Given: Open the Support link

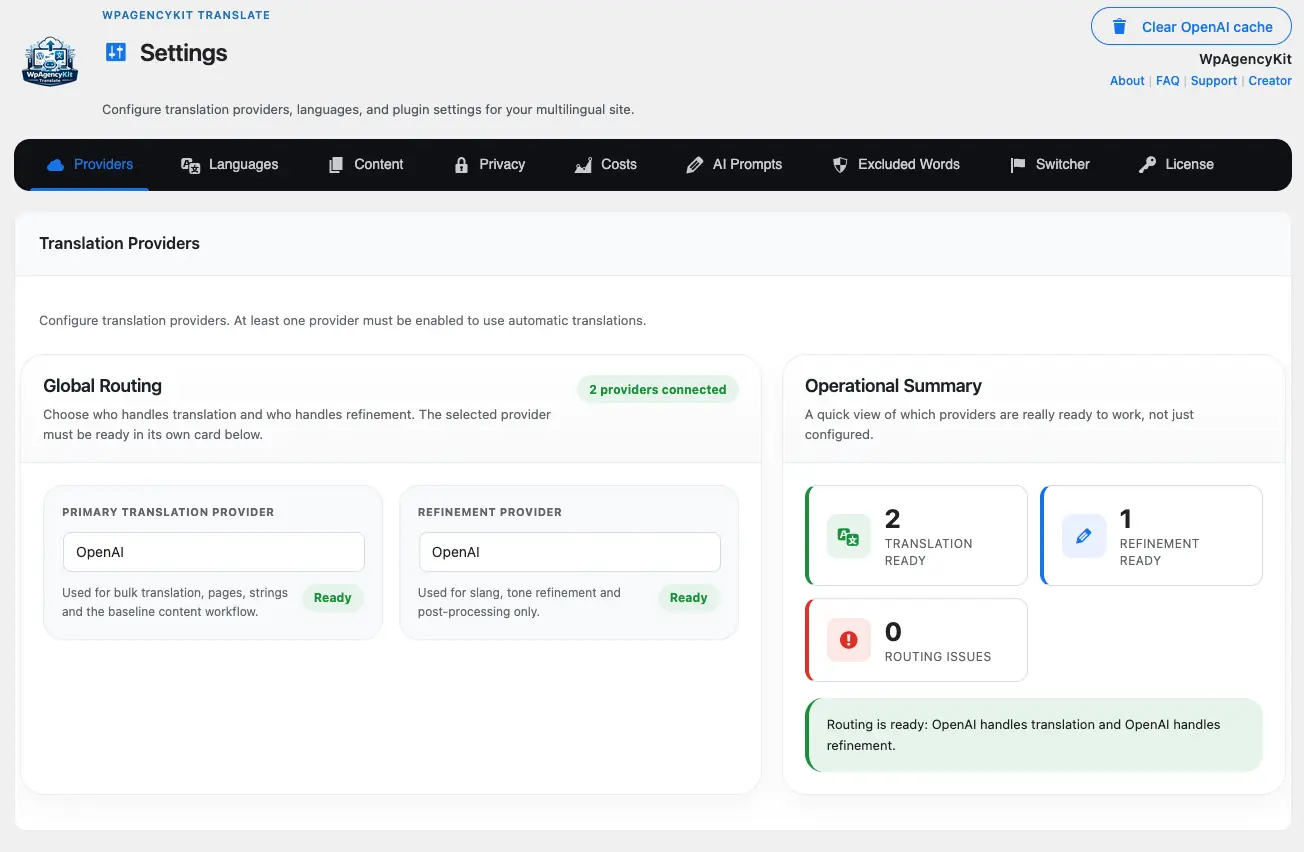Looking at the screenshot, I should coord(1214,81).
